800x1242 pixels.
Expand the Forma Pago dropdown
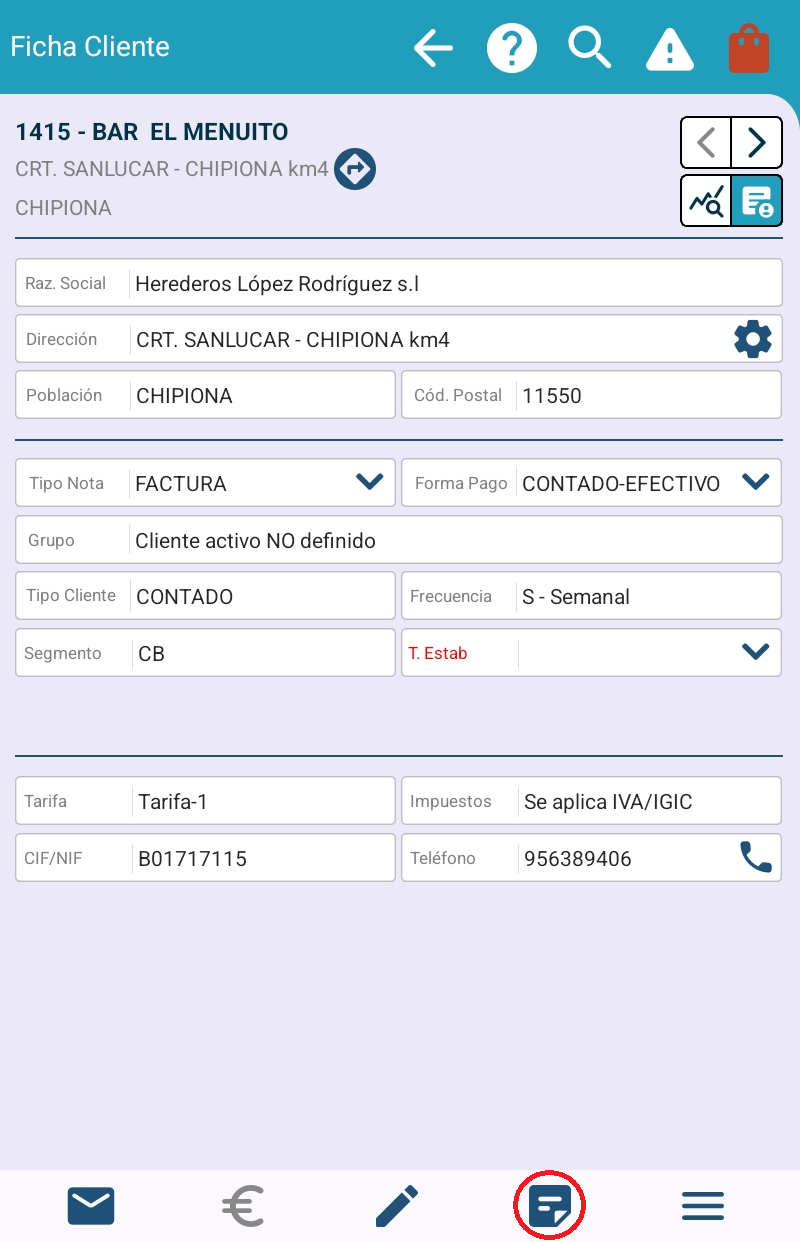[755, 483]
